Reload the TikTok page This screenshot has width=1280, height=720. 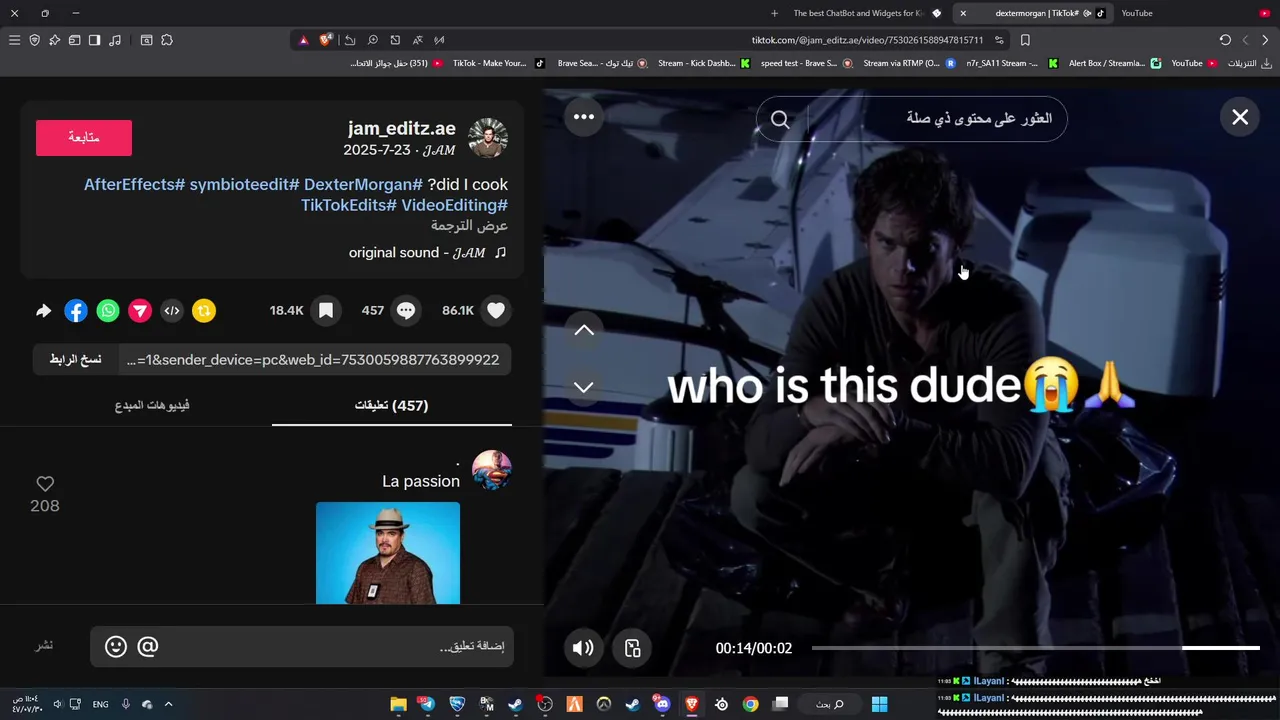tap(1225, 40)
